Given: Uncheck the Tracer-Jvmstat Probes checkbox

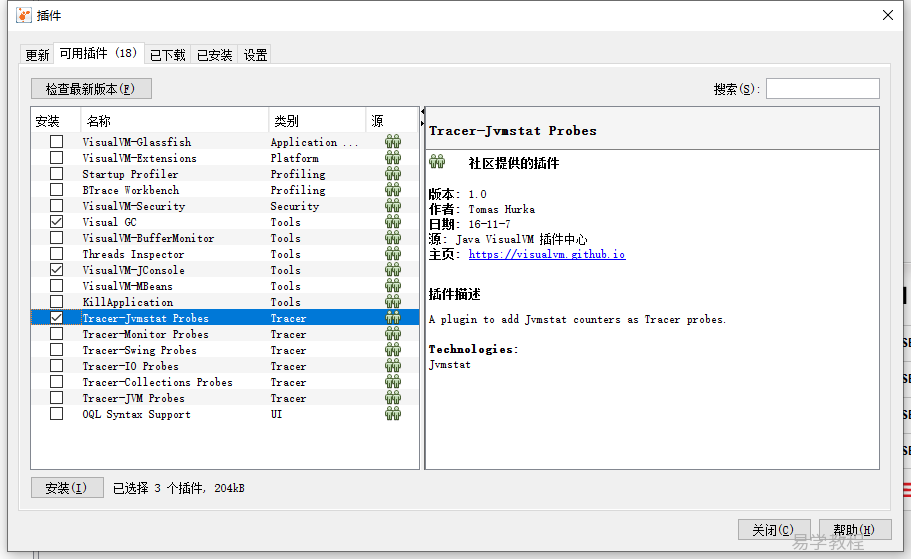Looking at the screenshot, I should (56, 317).
